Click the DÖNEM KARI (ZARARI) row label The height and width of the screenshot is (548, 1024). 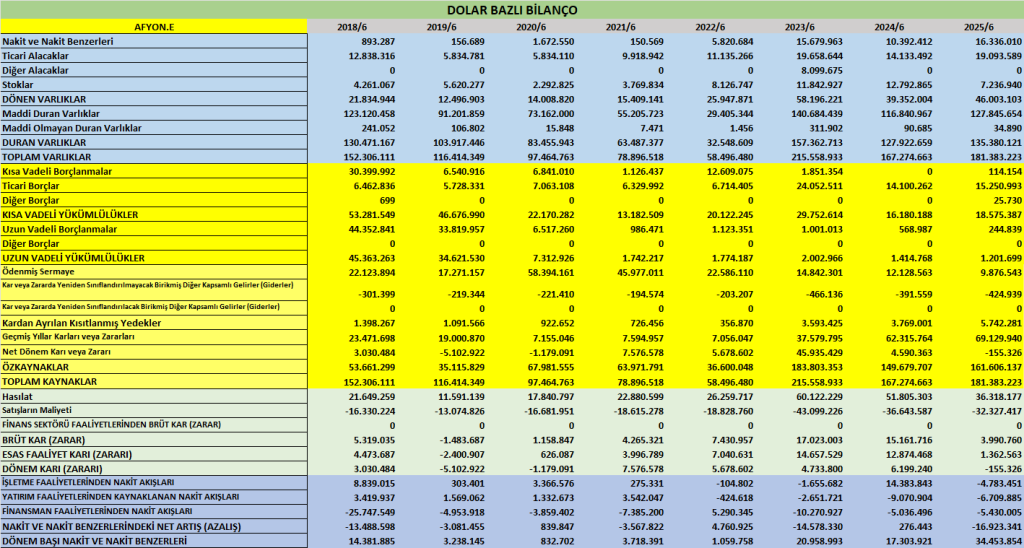coord(53,468)
